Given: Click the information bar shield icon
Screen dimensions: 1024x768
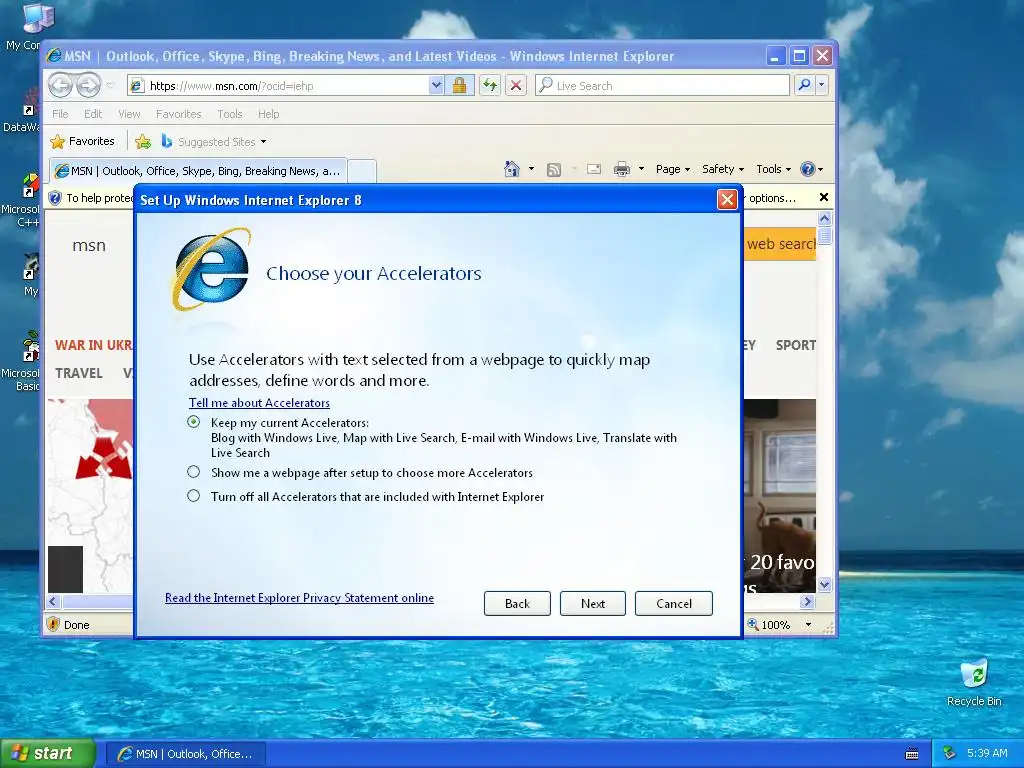Looking at the screenshot, I should click(x=56, y=198).
